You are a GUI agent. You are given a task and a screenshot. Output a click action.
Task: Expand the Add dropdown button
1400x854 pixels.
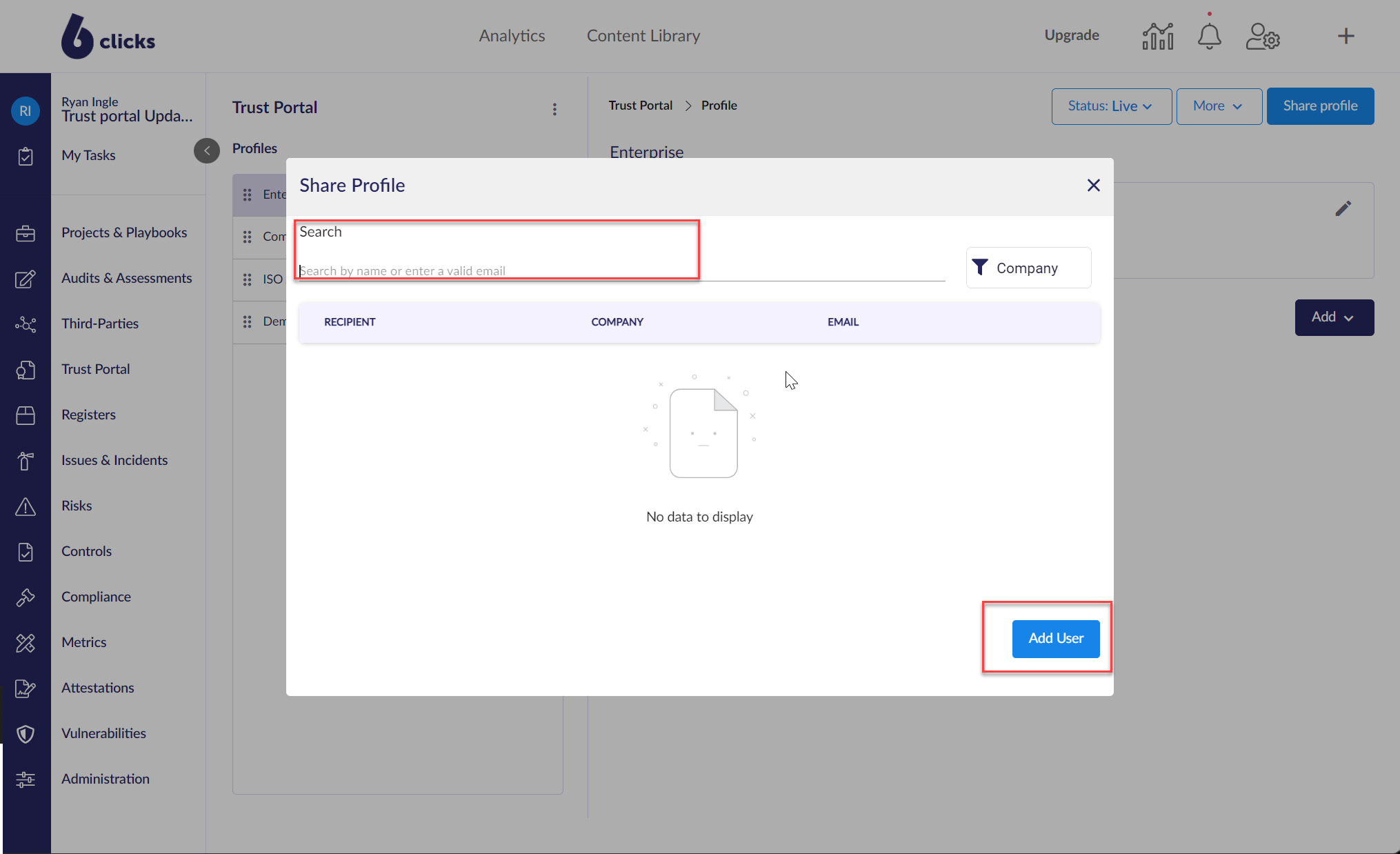pyautogui.click(x=1334, y=317)
